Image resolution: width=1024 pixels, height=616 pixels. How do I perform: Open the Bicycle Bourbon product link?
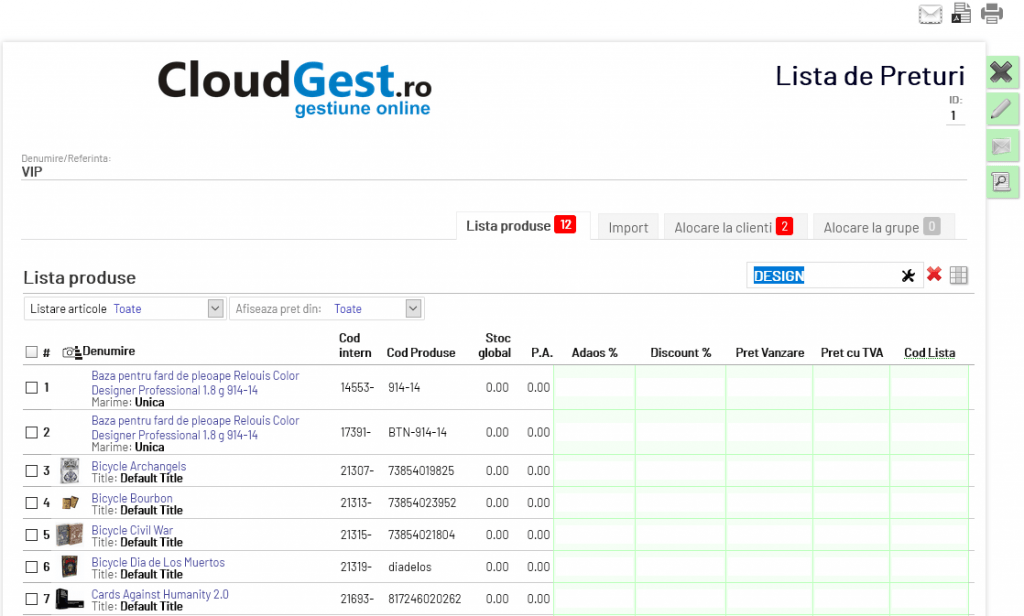132,498
